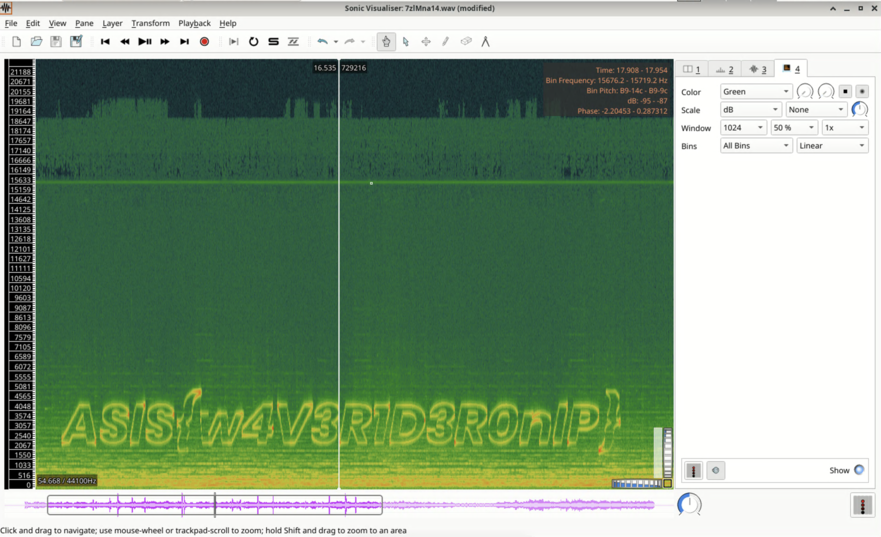Open the Color dropdown set to Green
881x537 pixels.
pyautogui.click(x=756, y=92)
